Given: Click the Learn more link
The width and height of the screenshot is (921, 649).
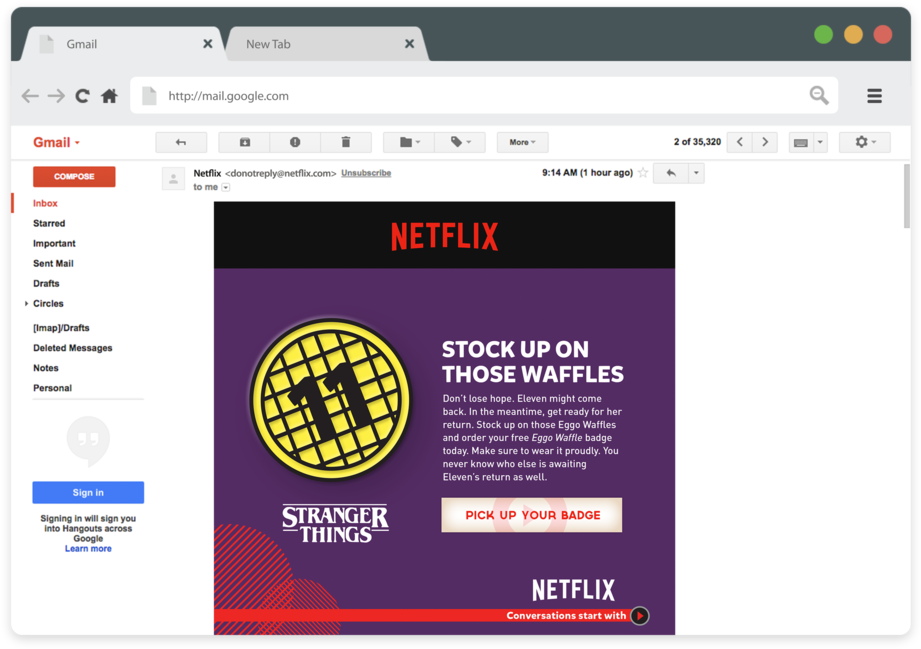Looking at the screenshot, I should pyautogui.click(x=88, y=549).
